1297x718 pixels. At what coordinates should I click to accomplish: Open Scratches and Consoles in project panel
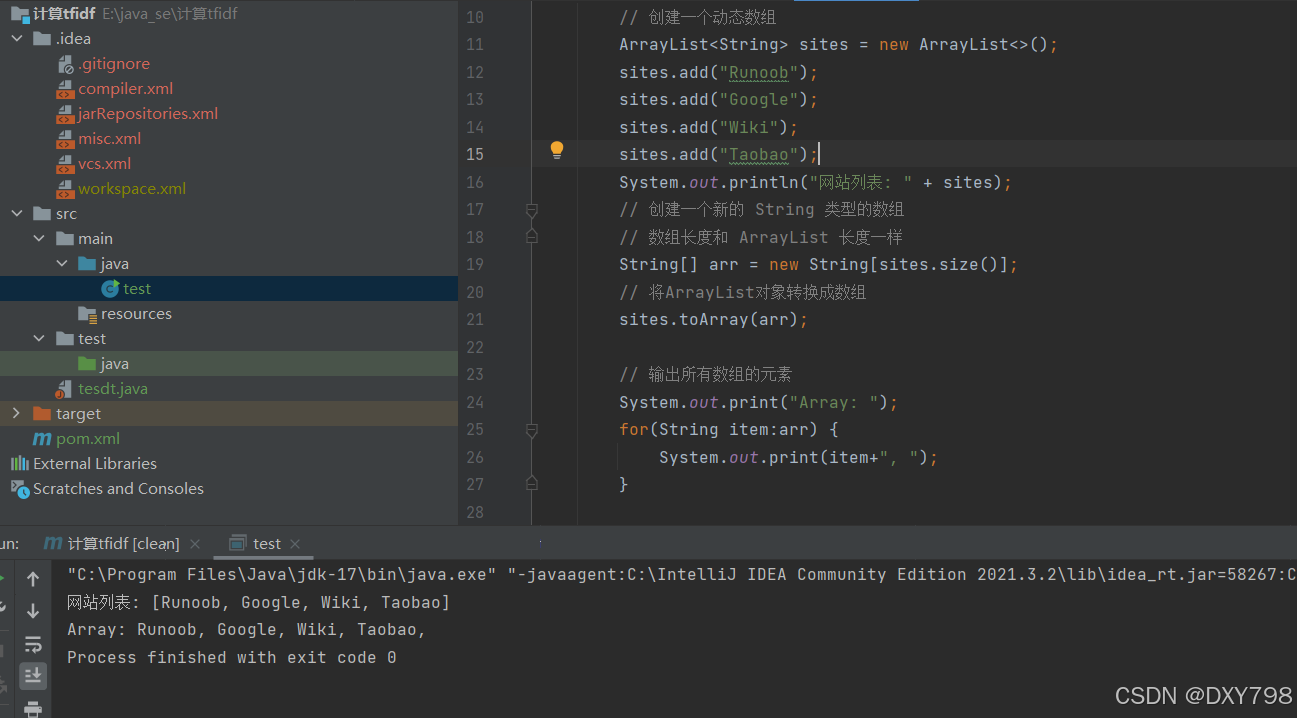click(108, 488)
